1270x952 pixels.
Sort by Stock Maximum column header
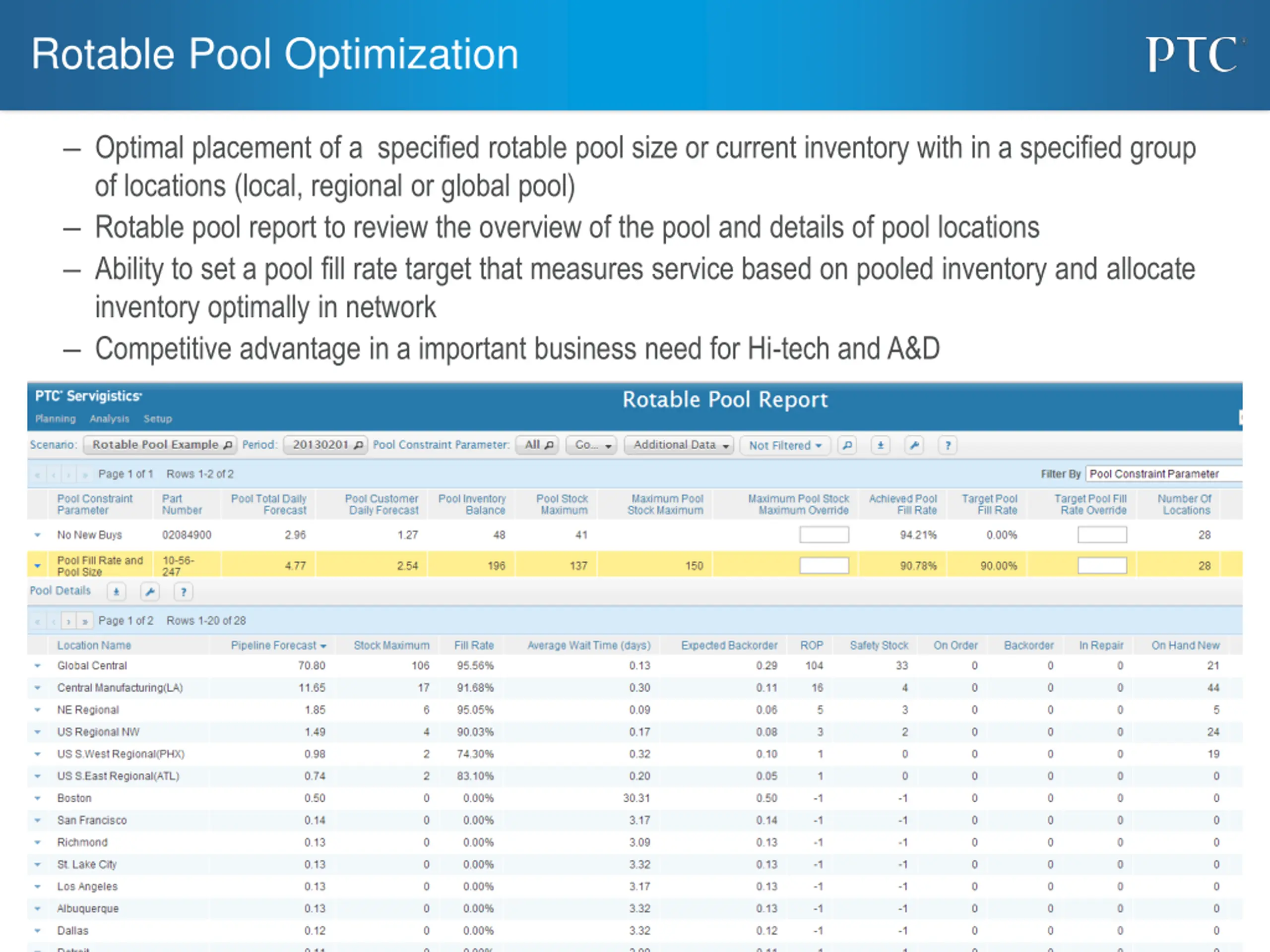pyautogui.click(x=391, y=645)
